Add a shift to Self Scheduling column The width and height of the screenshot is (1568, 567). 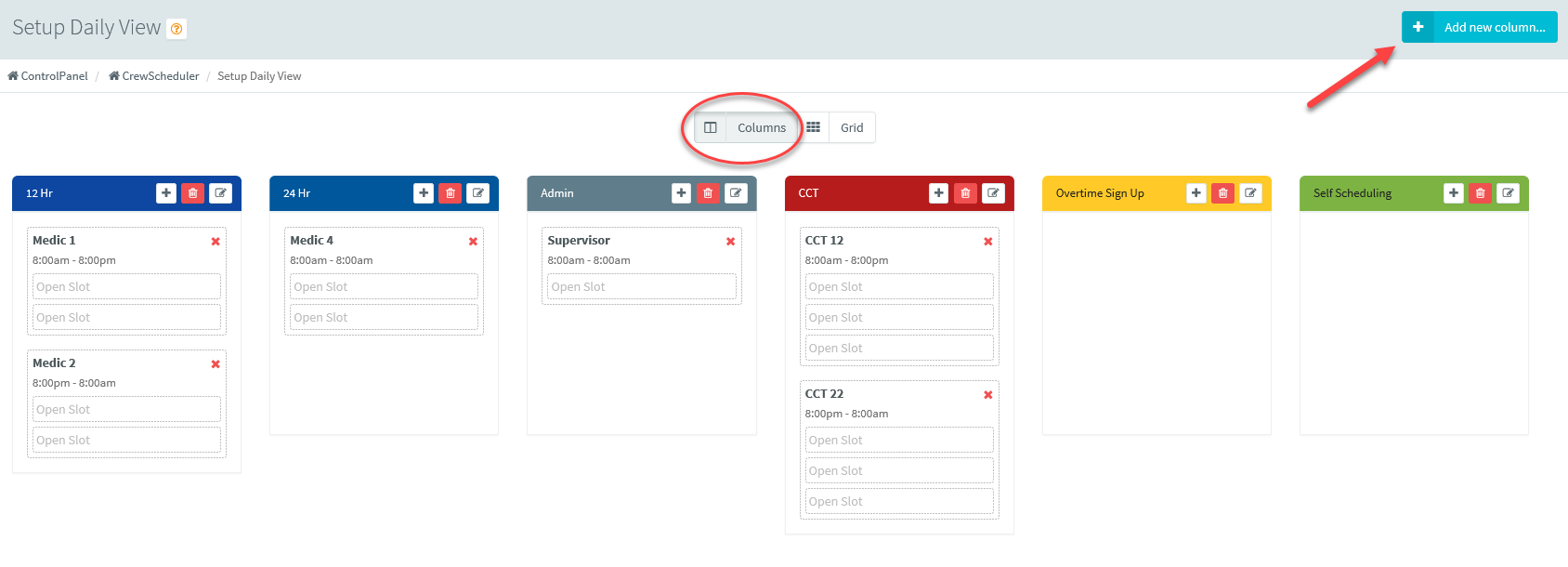coord(1454,192)
